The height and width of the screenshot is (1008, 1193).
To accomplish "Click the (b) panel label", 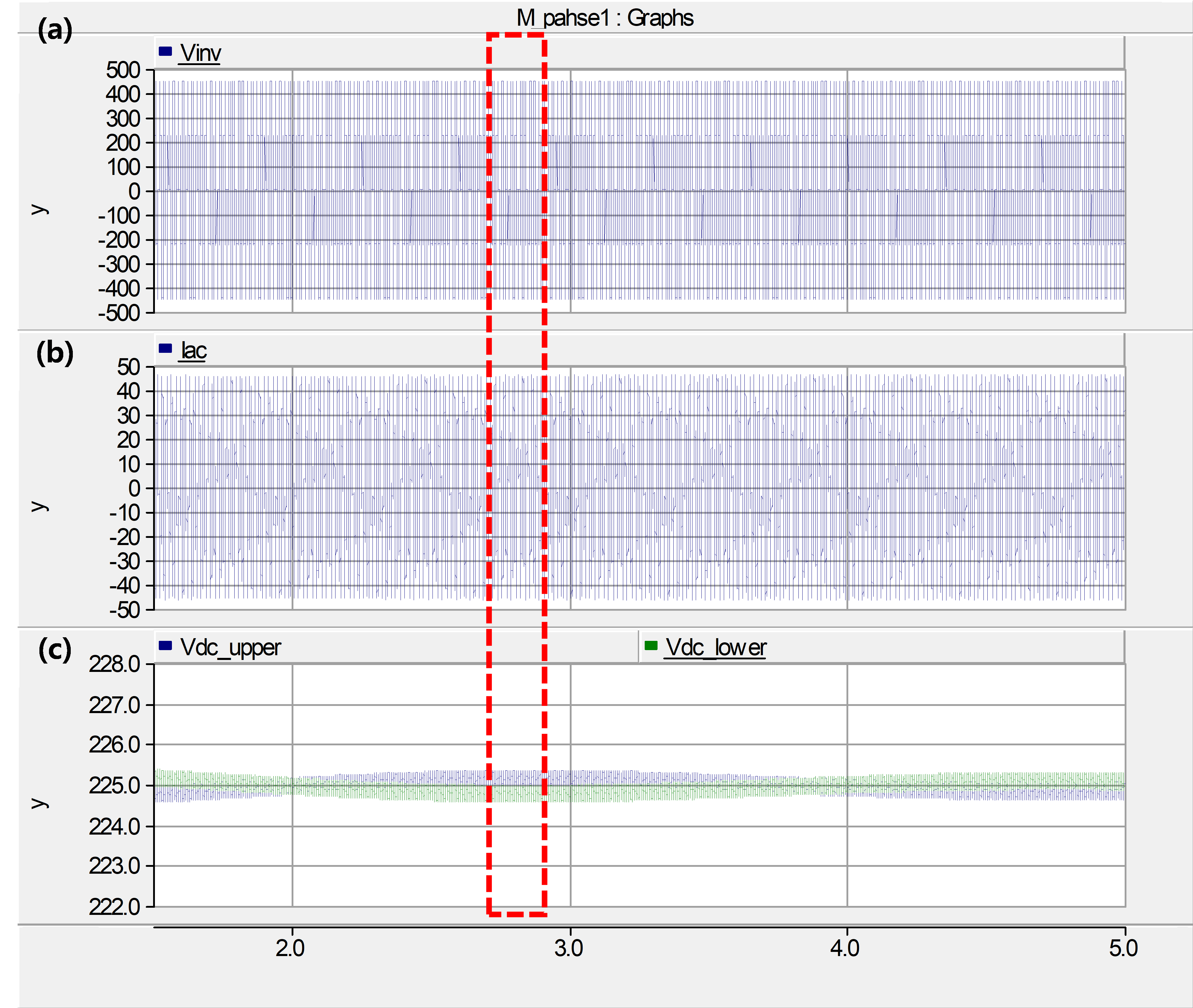I will pos(55,353).
